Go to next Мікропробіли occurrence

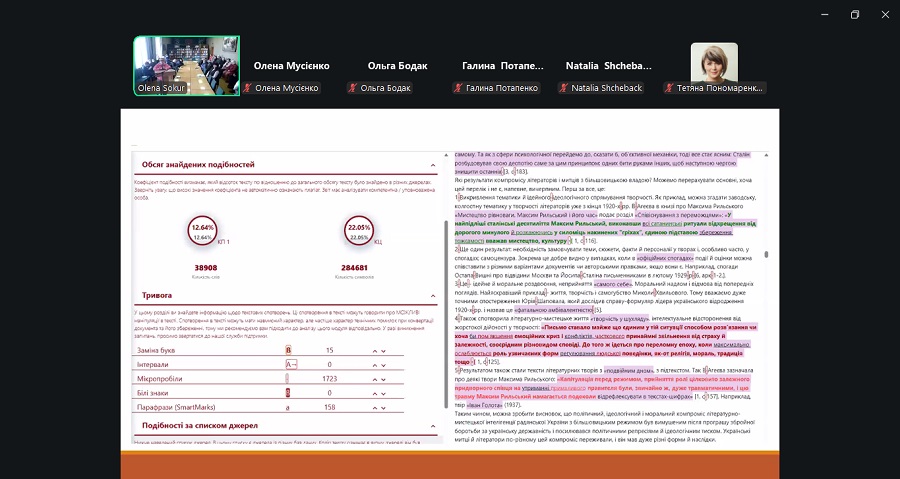[383, 380]
